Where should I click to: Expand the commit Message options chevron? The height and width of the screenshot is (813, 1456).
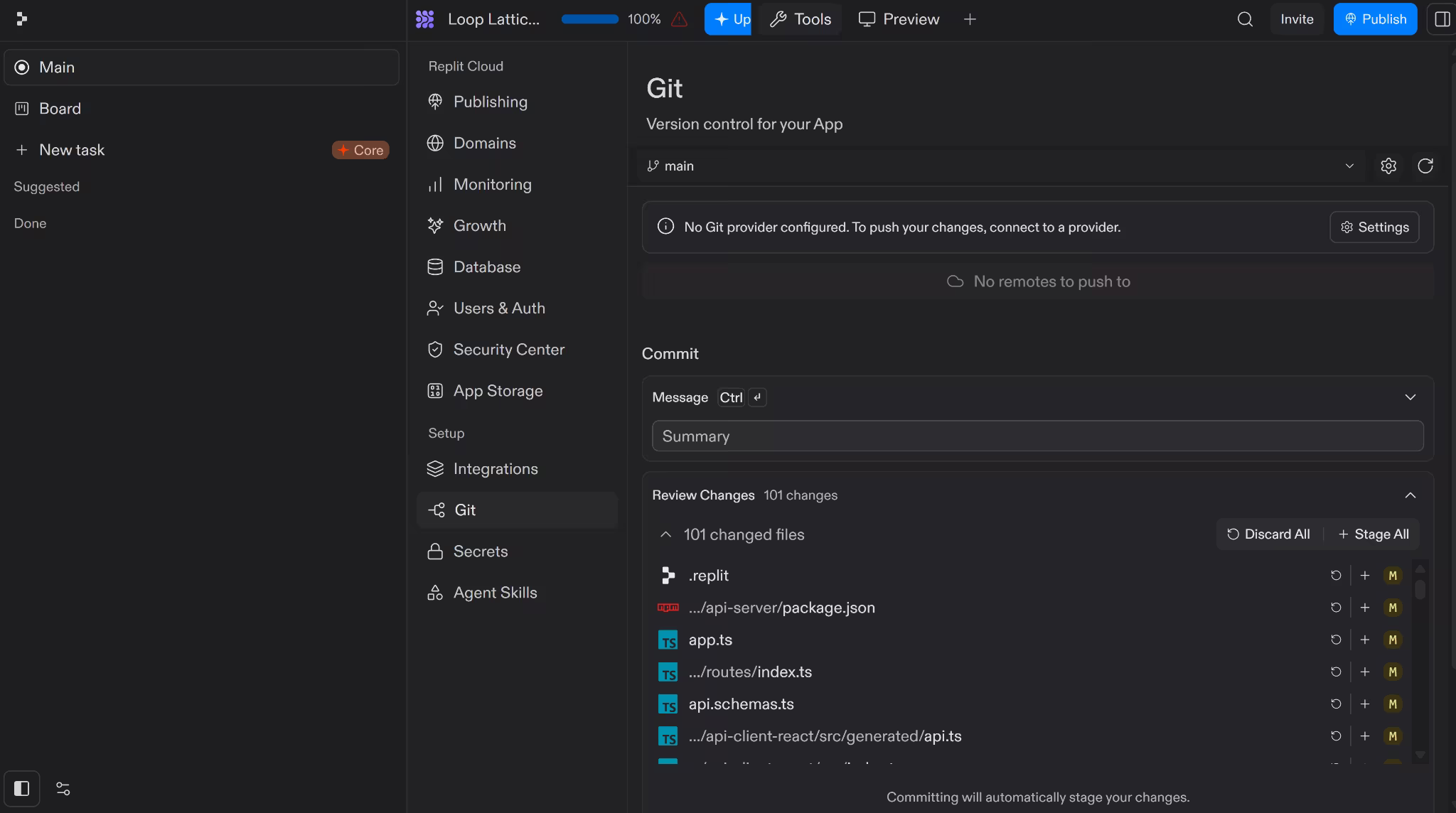click(1410, 397)
